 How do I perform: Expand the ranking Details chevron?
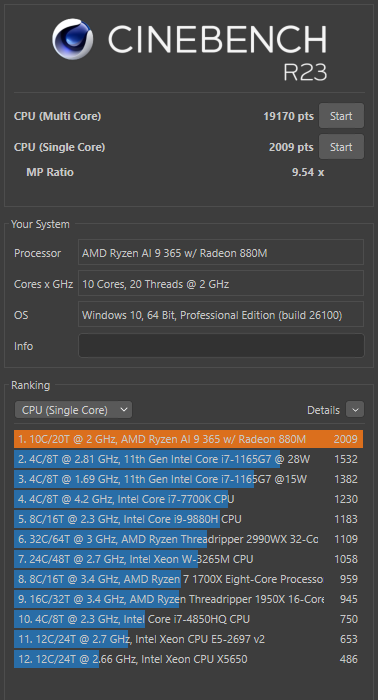pos(355,410)
